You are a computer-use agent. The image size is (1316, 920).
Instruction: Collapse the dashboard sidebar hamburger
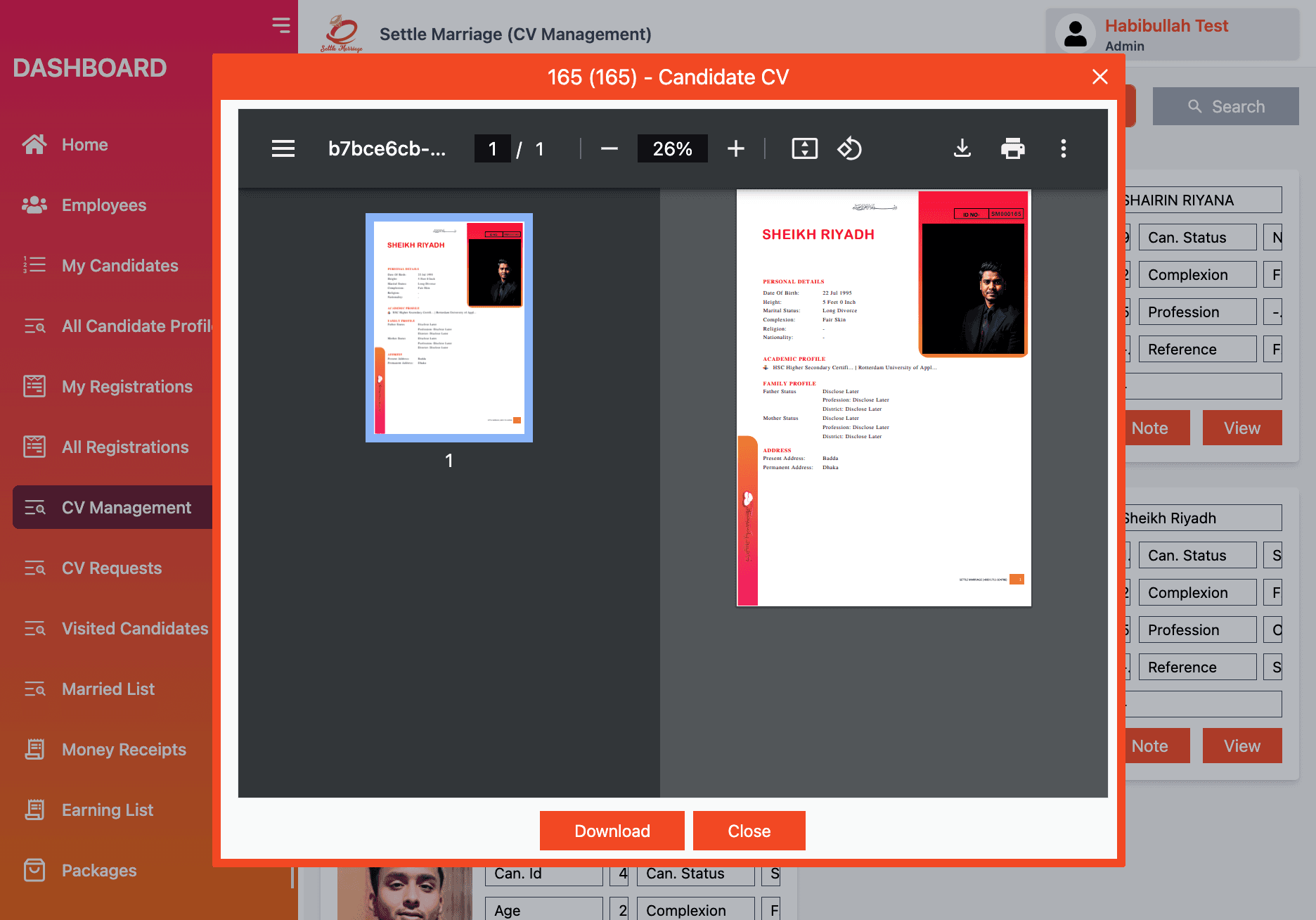click(x=280, y=25)
